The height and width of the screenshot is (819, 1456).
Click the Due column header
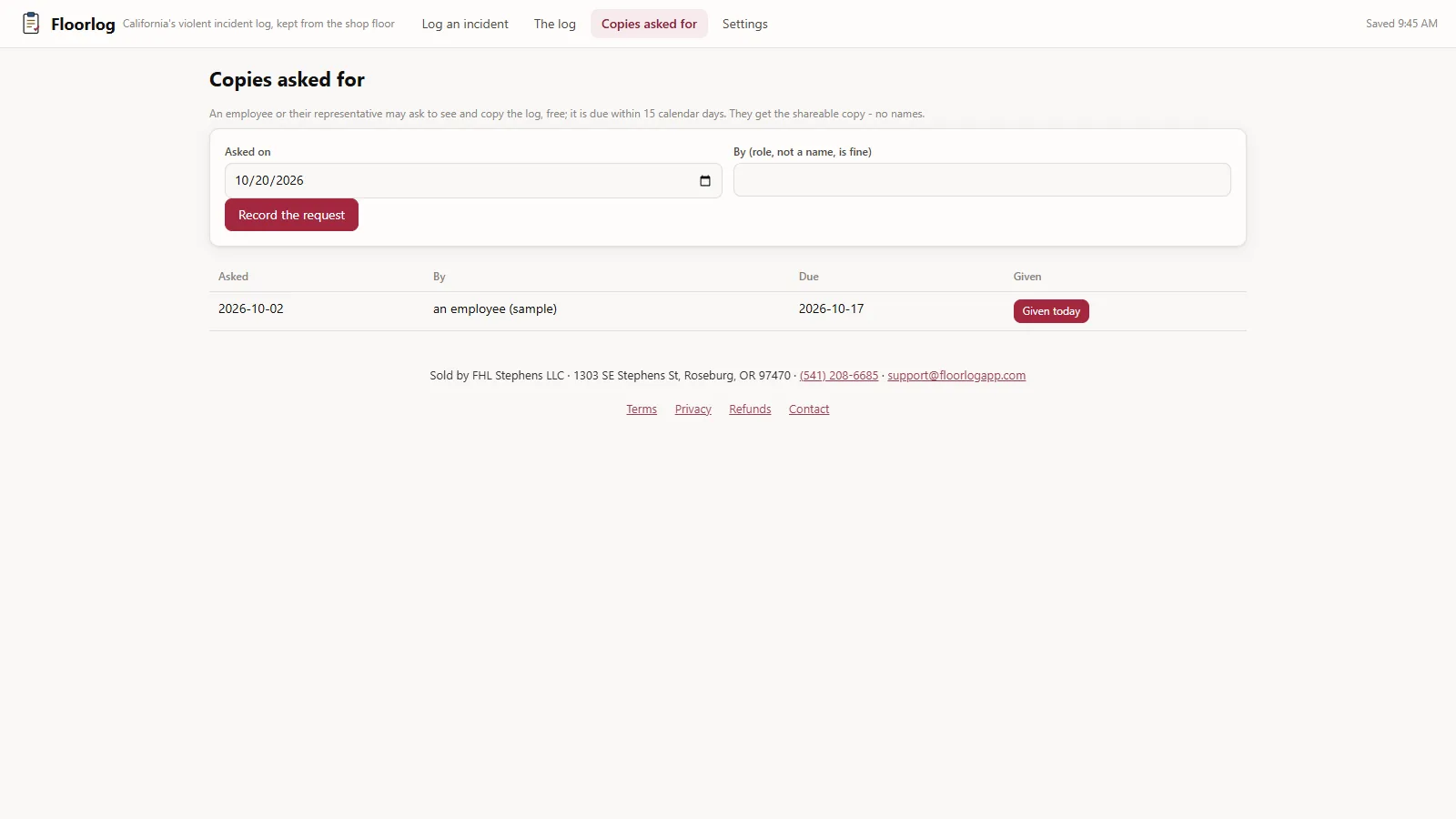[x=809, y=277]
